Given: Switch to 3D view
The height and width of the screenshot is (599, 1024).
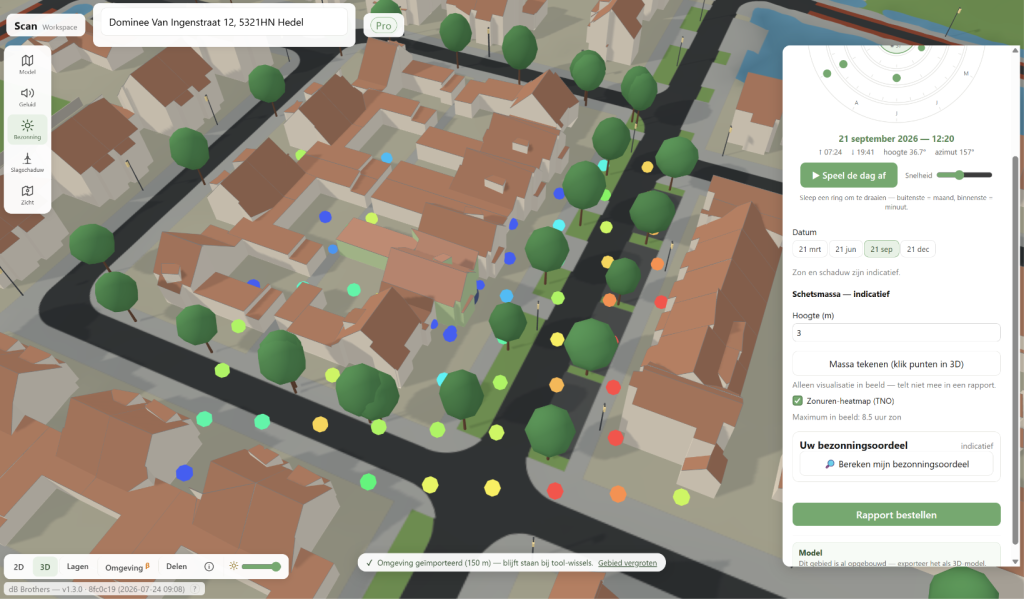Looking at the screenshot, I should point(45,566).
